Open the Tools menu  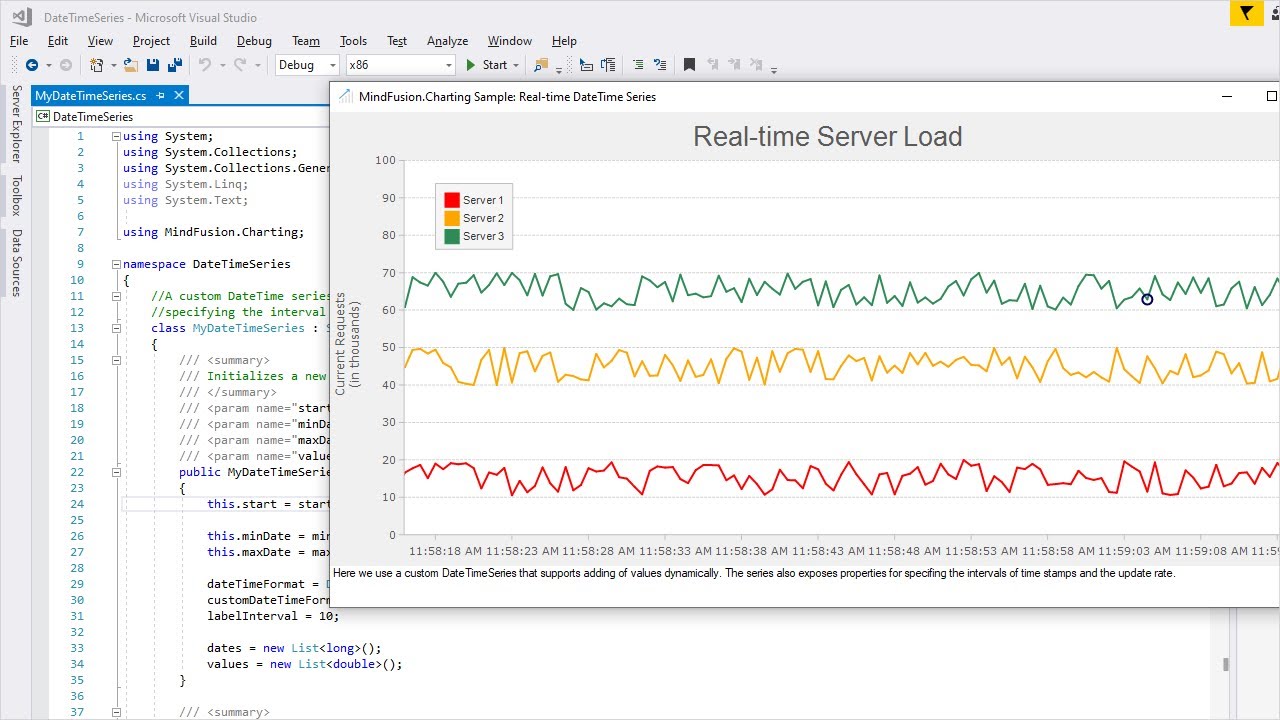(353, 41)
